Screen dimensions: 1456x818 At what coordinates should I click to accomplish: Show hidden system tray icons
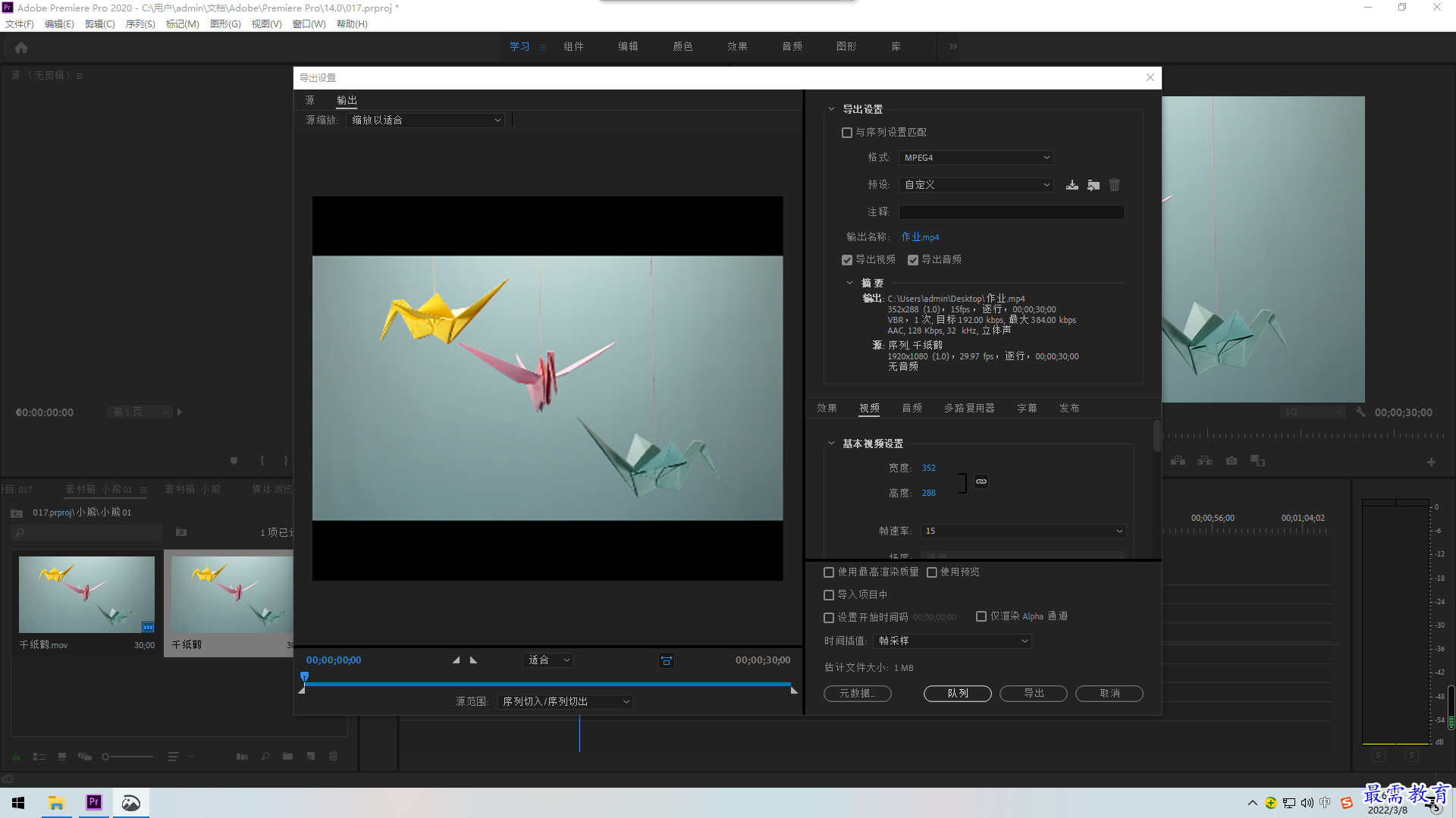(1252, 803)
